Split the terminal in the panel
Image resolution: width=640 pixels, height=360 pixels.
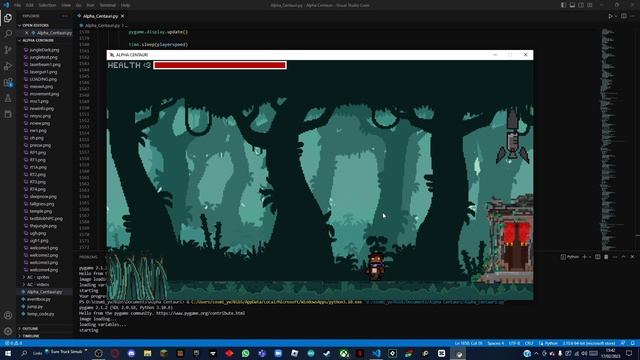point(598,257)
